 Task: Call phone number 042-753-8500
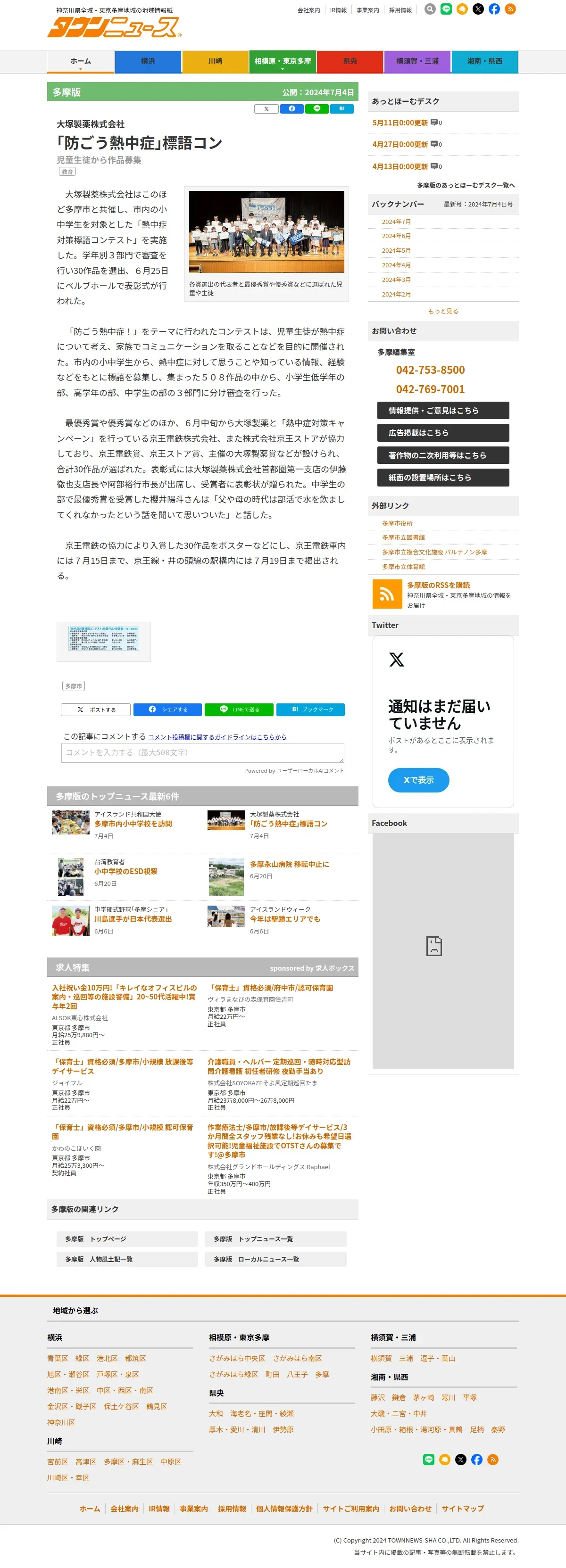(x=430, y=371)
